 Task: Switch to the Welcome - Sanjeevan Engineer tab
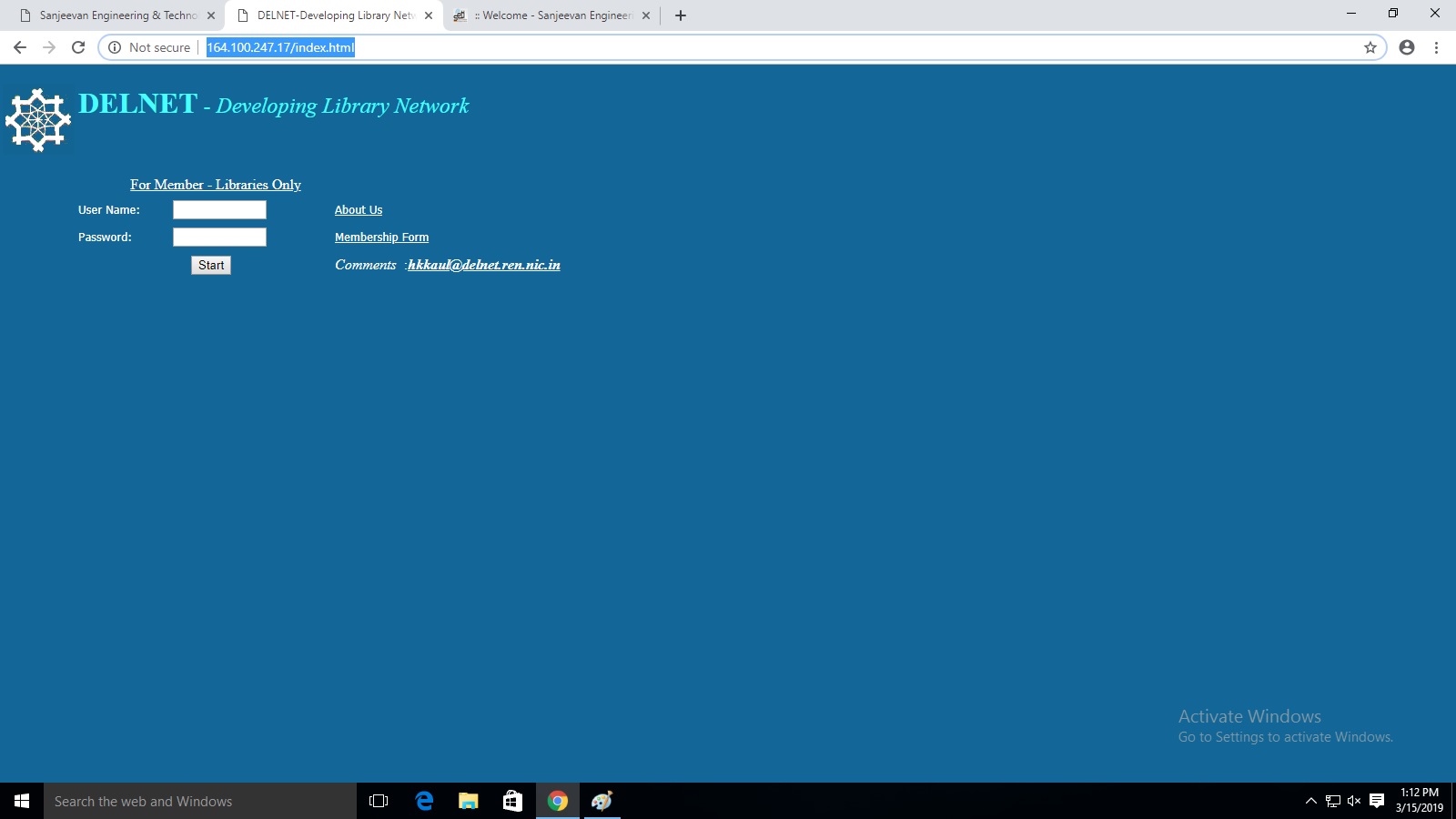coord(551,15)
